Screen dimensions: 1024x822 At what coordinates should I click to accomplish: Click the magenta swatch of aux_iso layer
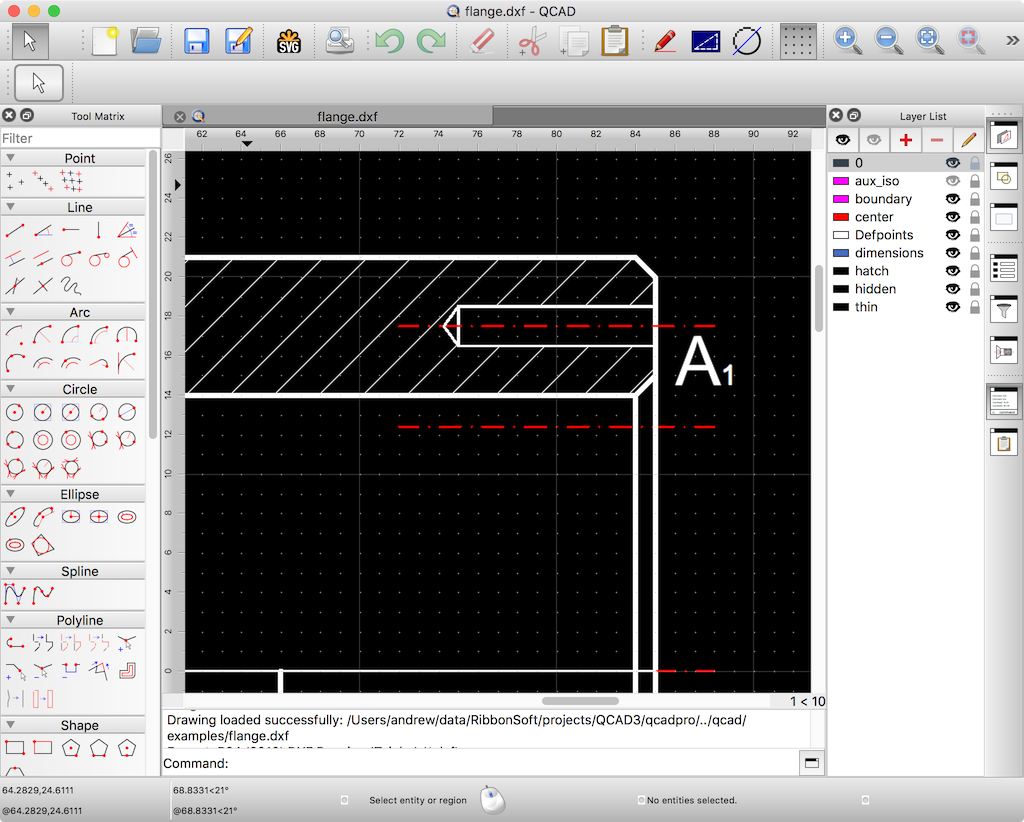click(x=840, y=181)
